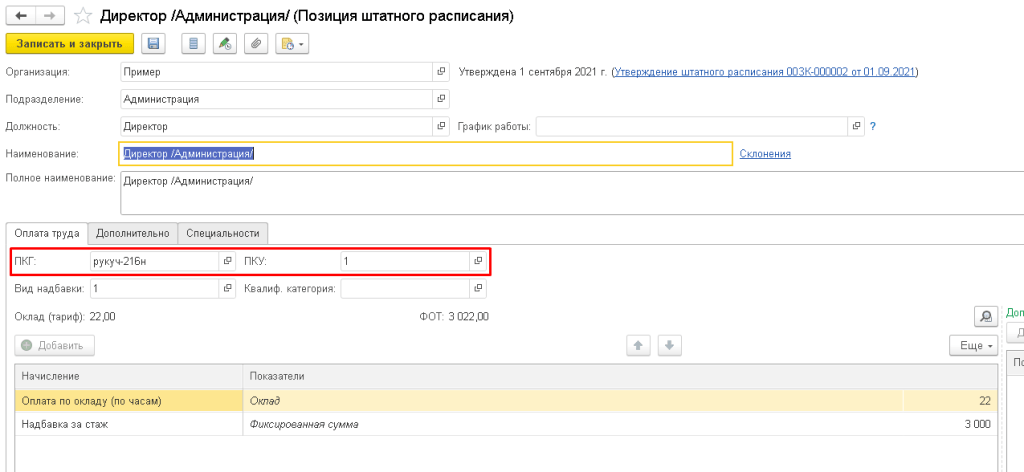Open the Еще dropdown menu
This screenshot has width=1024, height=472.
click(x=973, y=345)
